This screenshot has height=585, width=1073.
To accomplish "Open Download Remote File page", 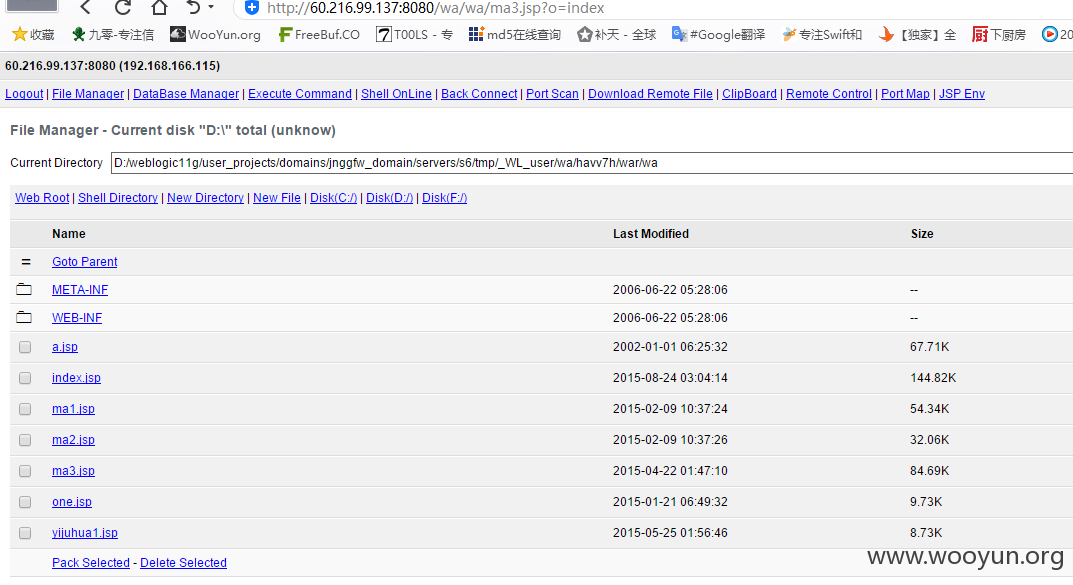I will click(x=650, y=94).
